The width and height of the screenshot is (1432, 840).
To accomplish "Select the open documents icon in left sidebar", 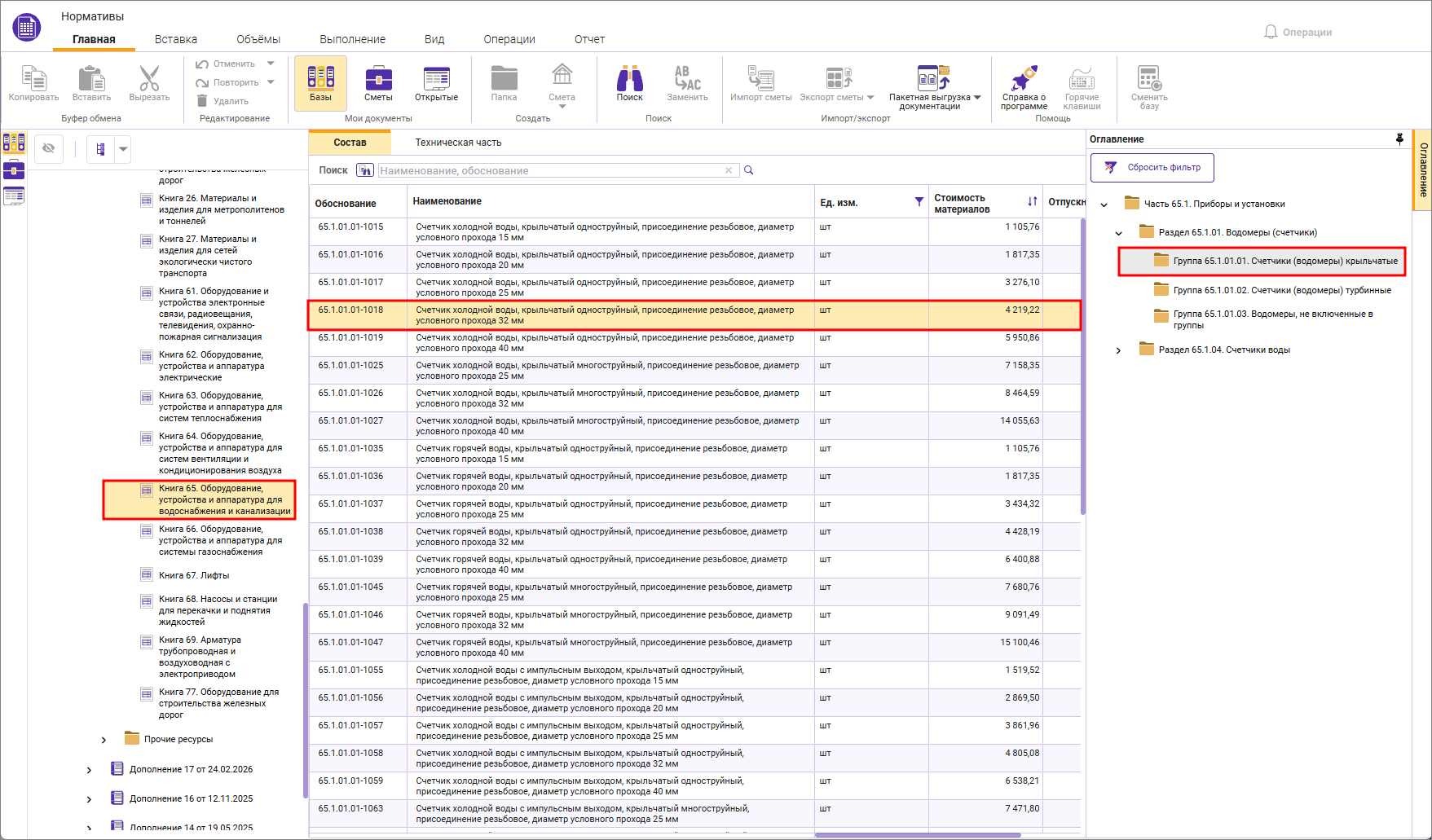I will click(14, 196).
